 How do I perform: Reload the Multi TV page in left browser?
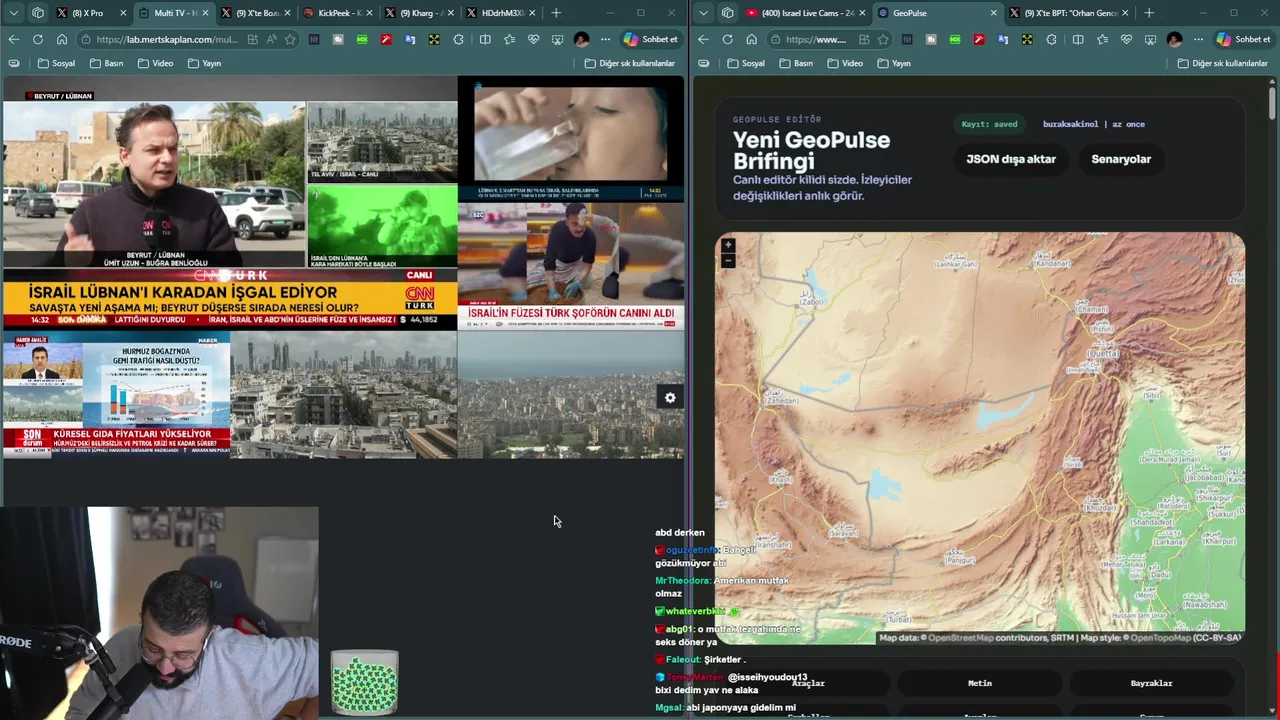(37, 39)
